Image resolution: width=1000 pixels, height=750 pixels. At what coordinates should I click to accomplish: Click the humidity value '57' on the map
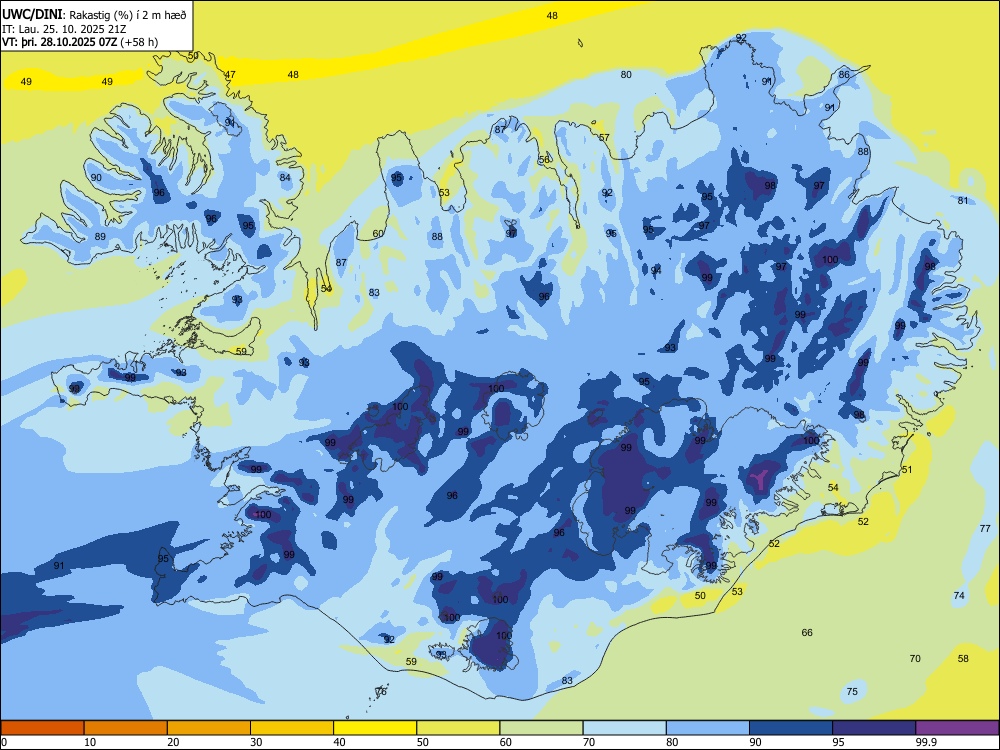coord(604,138)
